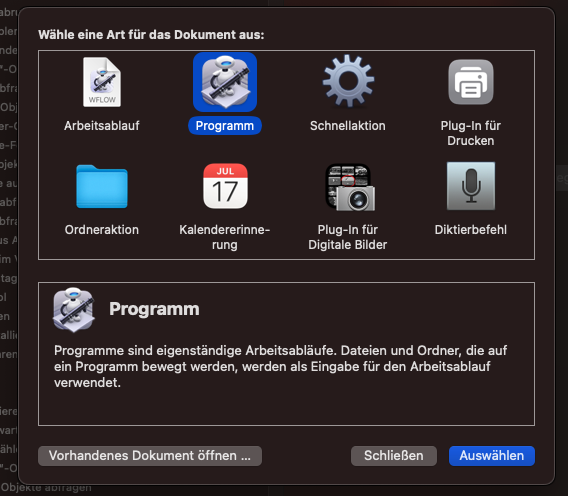Select the blue folder Ordneraktion icon
Image resolution: width=568 pixels, height=496 pixels.
click(102, 186)
